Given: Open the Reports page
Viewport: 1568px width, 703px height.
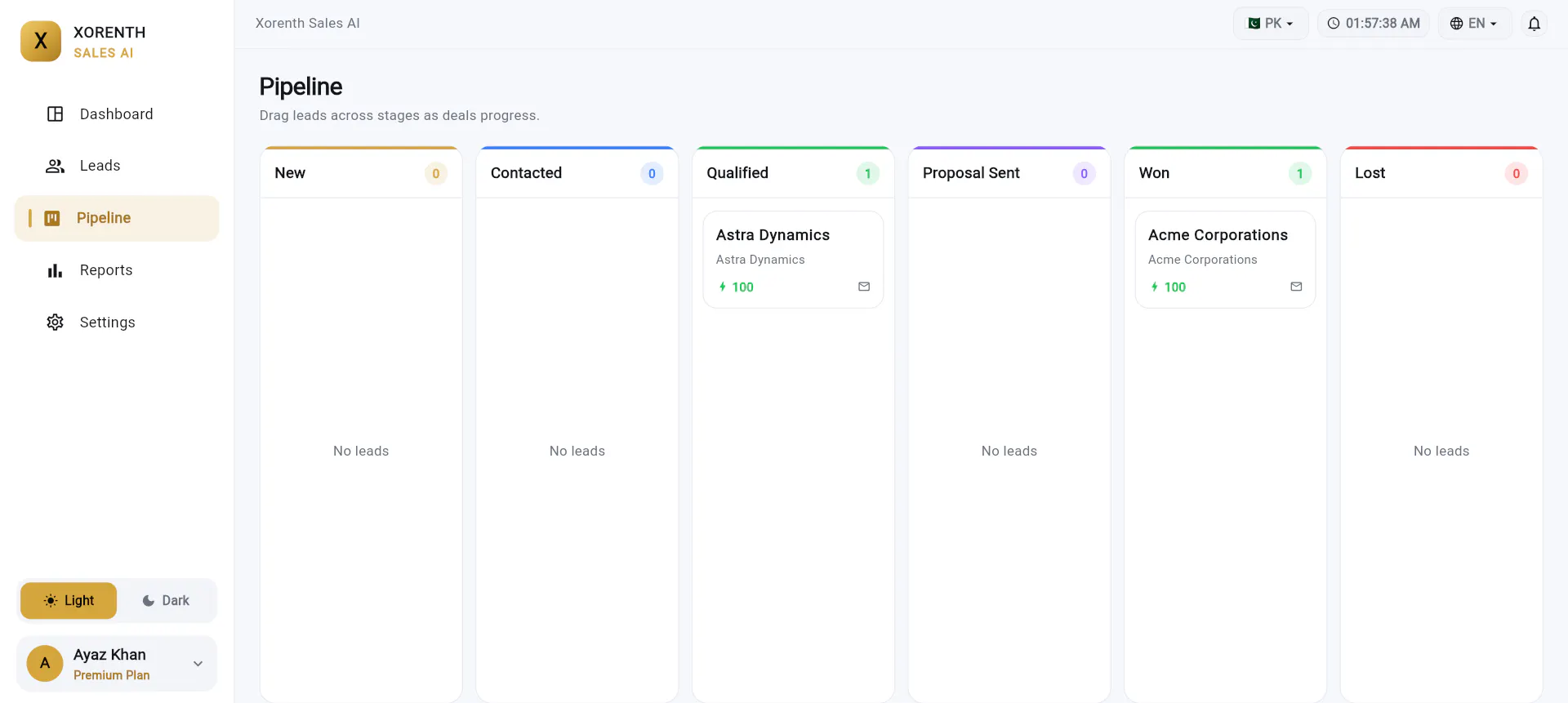Looking at the screenshot, I should tap(117, 270).
